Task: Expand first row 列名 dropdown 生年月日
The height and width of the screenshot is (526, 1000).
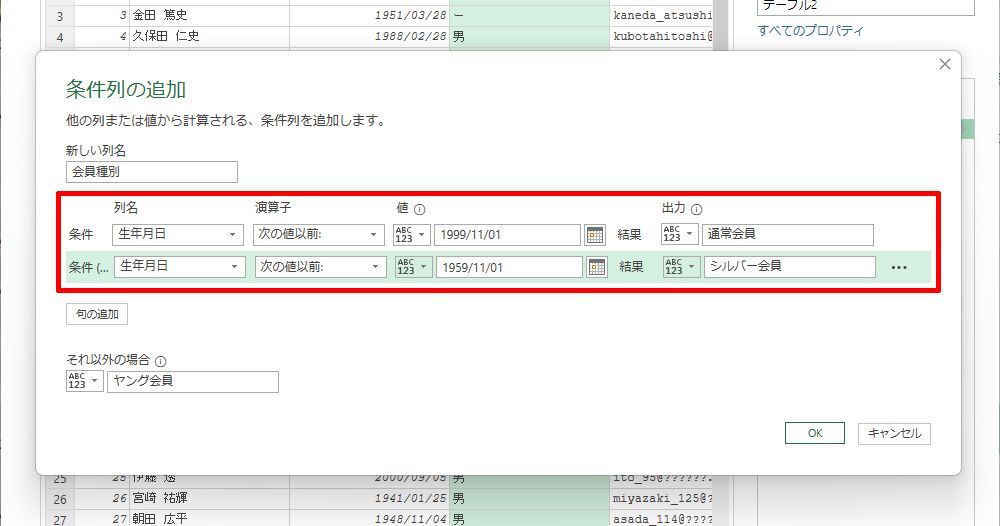Action: [x=178, y=235]
